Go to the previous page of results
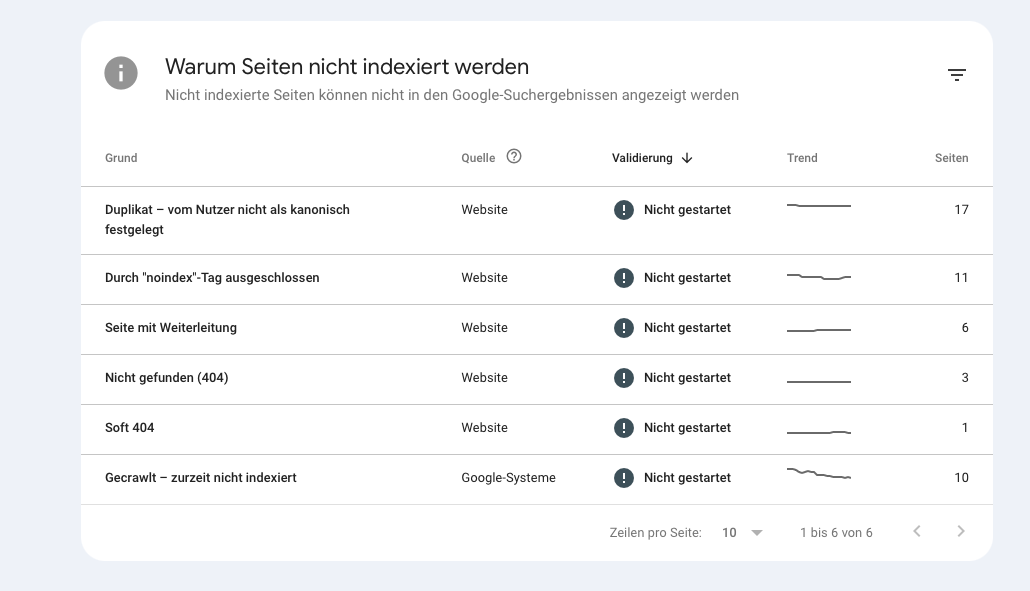The image size is (1030, 591). (916, 532)
